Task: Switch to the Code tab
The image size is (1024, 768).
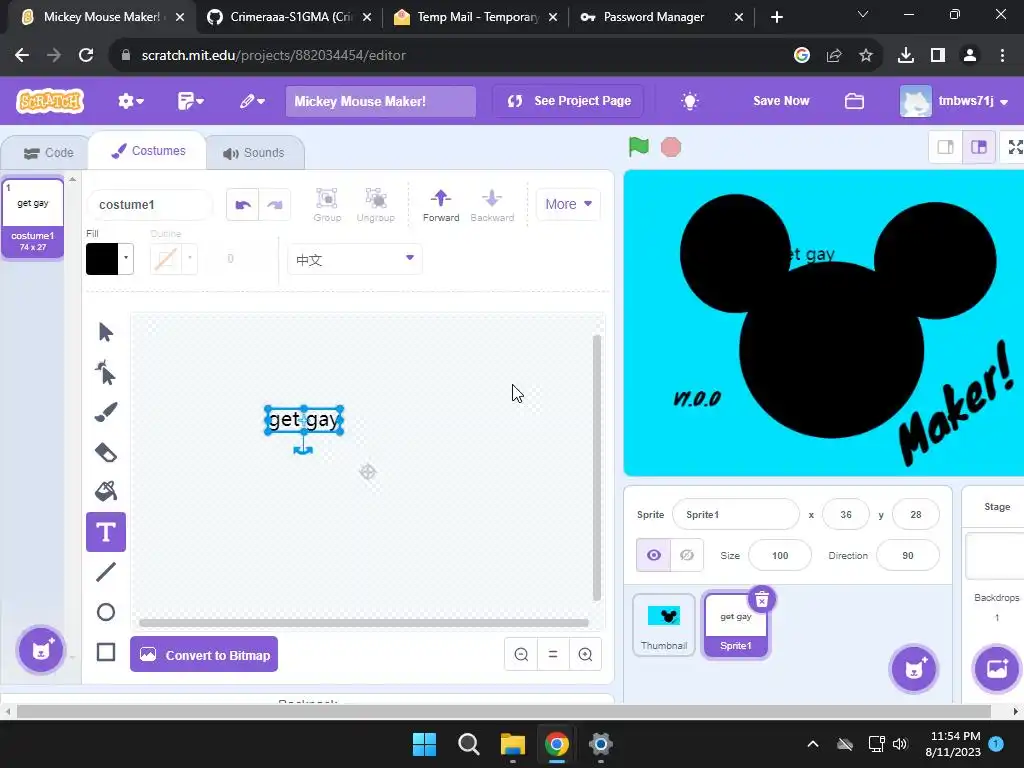Action: click(x=48, y=153)
